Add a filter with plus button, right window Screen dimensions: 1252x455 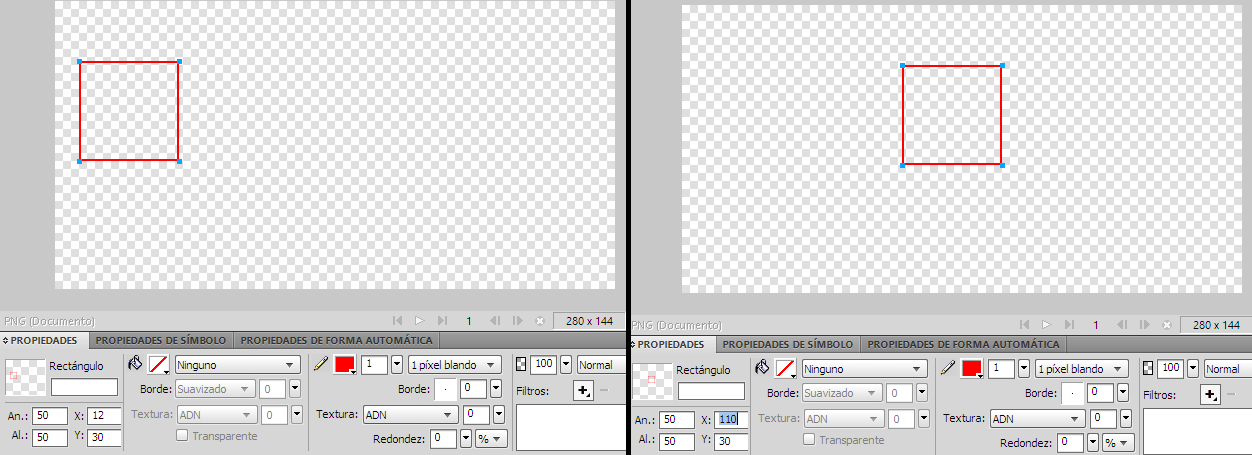[x=1210, y=395]
